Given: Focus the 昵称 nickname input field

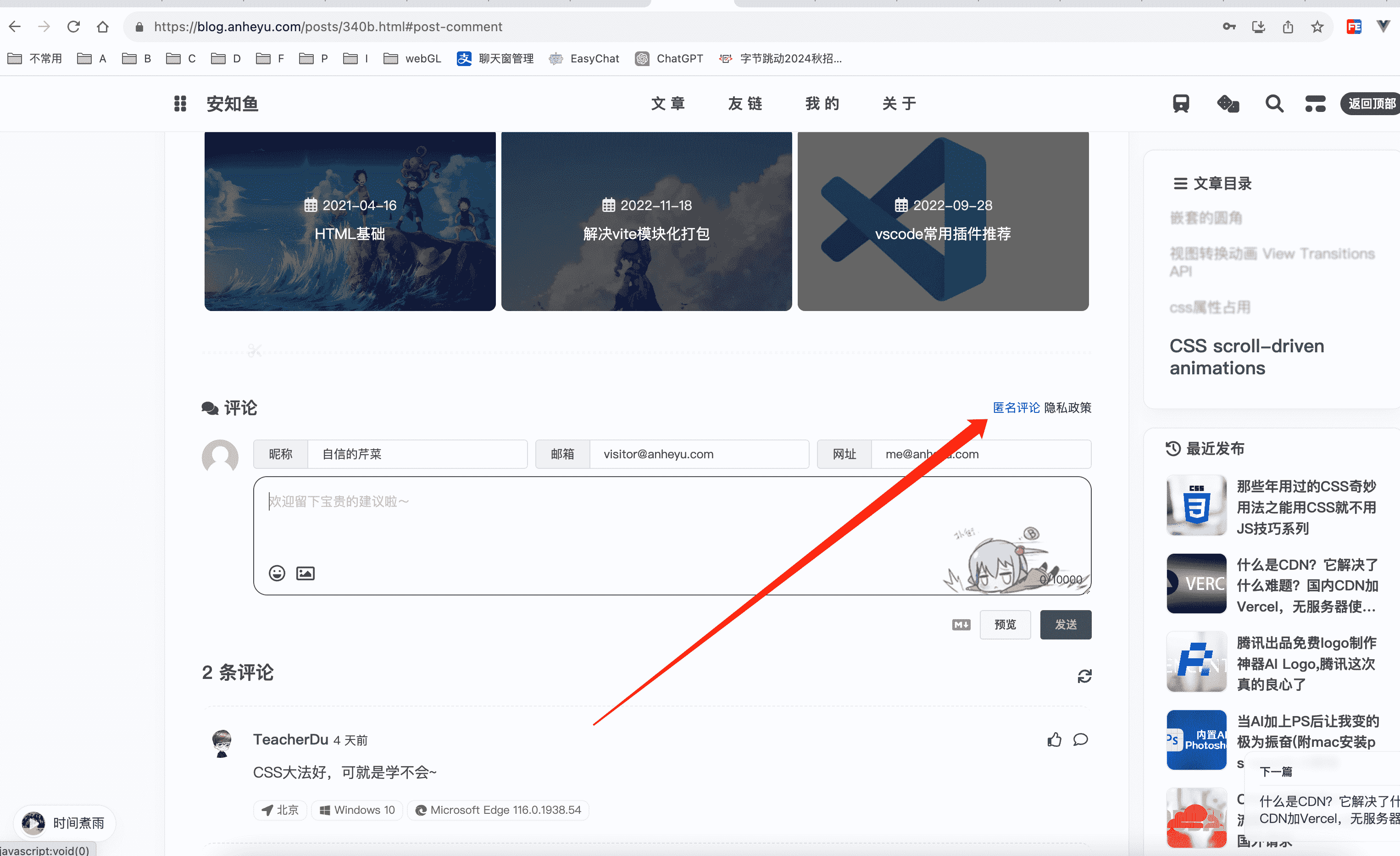Looking at the screenshot, I should click(417, 454).
